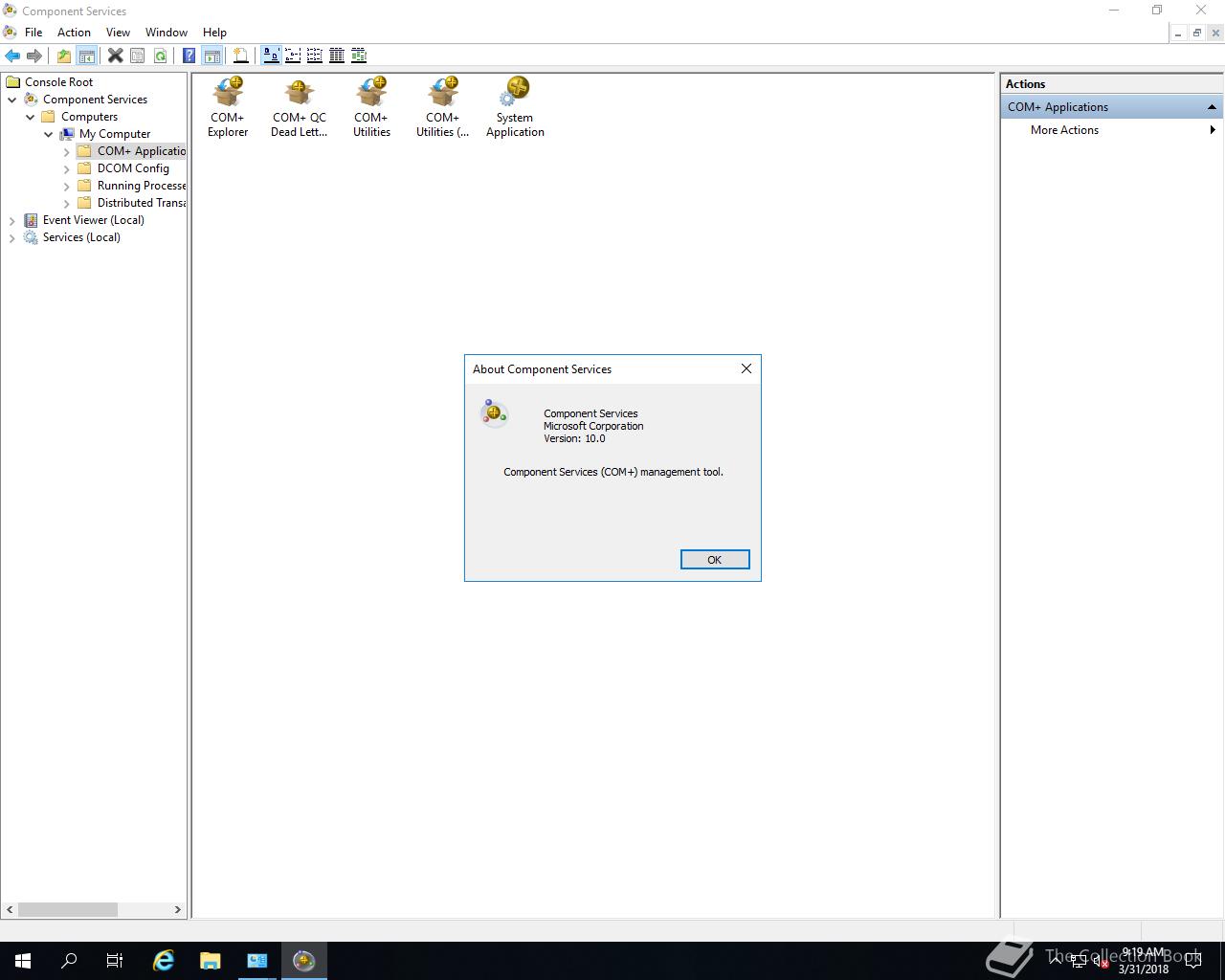The image size is (1225, 980).
Task: Click tree pane scrollbar left arrow
Action: click(x=11, y=909)
